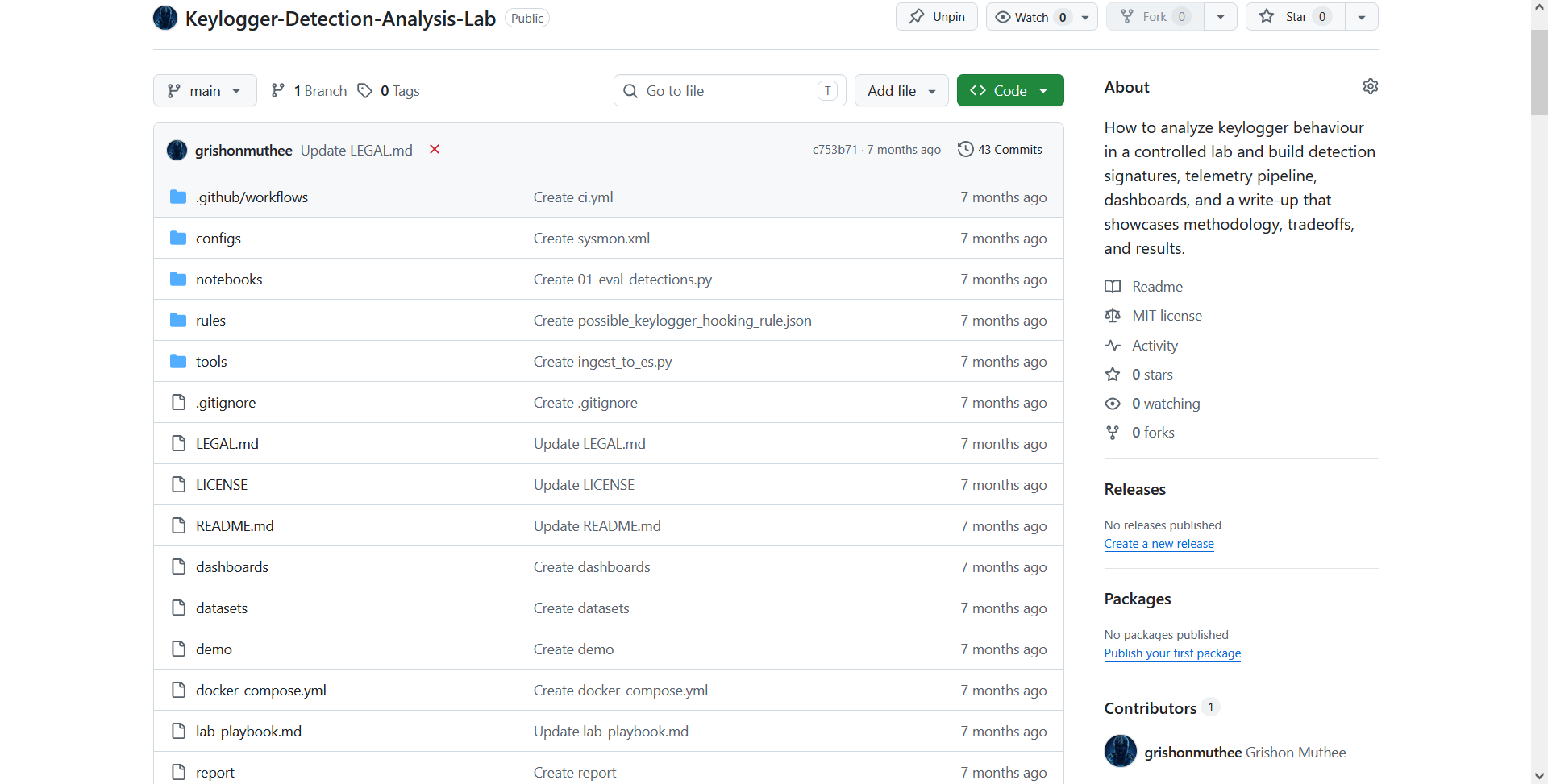The width and height of the screenshot is (1548, 784).
Task: Open commit history clock icon
Action: pos(965,149)
